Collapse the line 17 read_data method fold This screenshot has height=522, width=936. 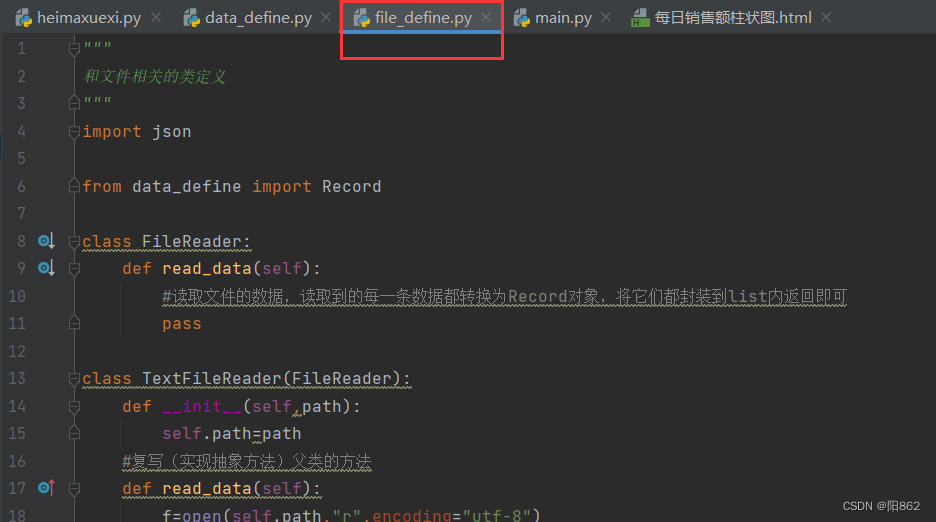pos(74,489)
